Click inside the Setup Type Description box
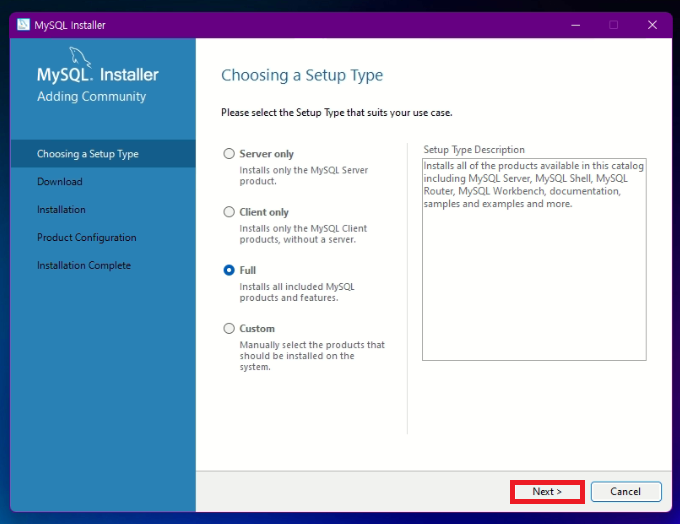Screen dimensions: 680x524 tap(534, 259)
